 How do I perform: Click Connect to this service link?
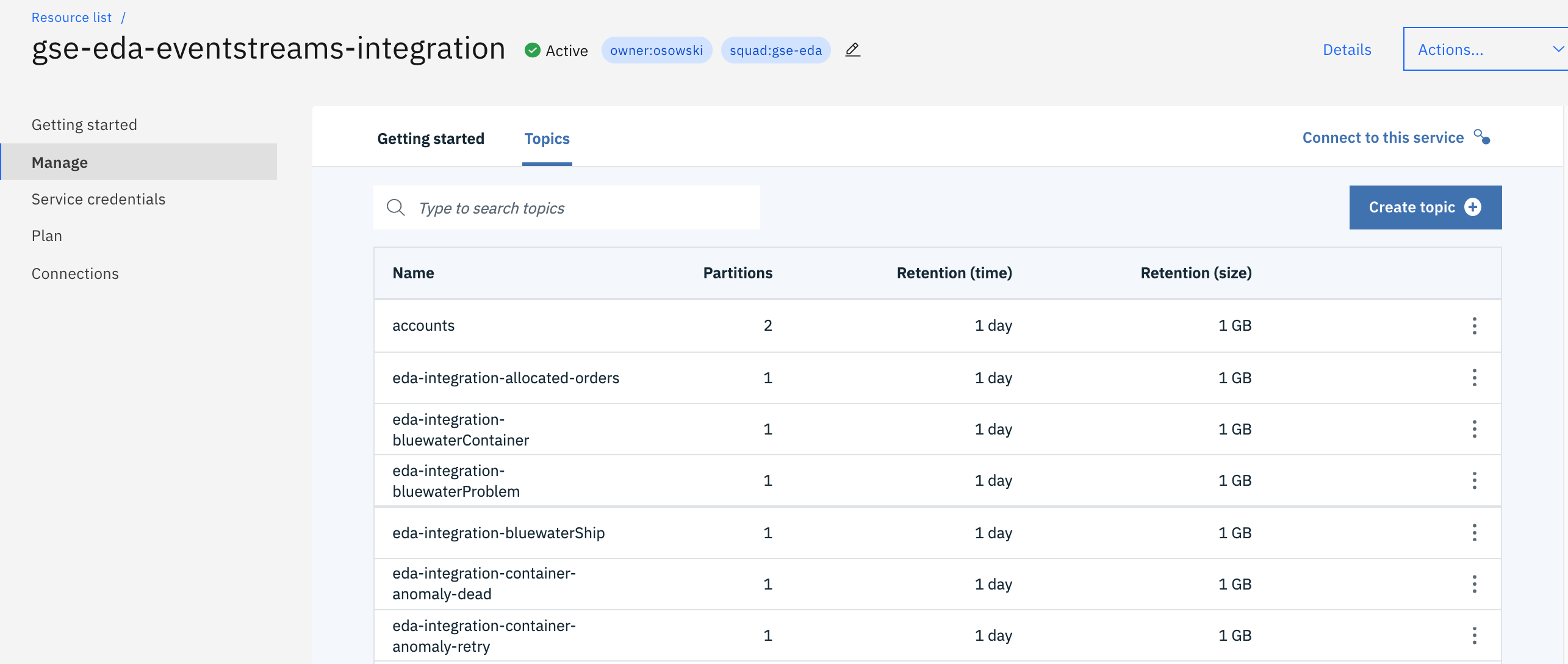click(1383, 137)
